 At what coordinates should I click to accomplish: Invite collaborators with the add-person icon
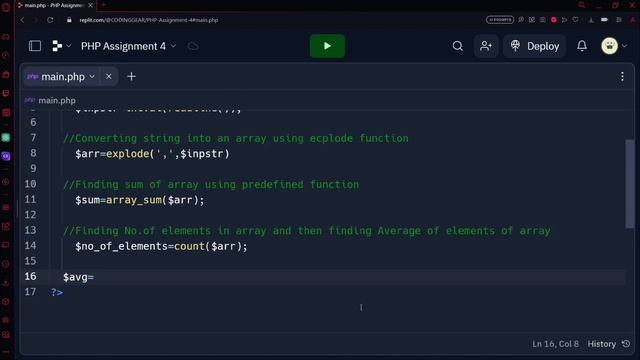point(486,46)
